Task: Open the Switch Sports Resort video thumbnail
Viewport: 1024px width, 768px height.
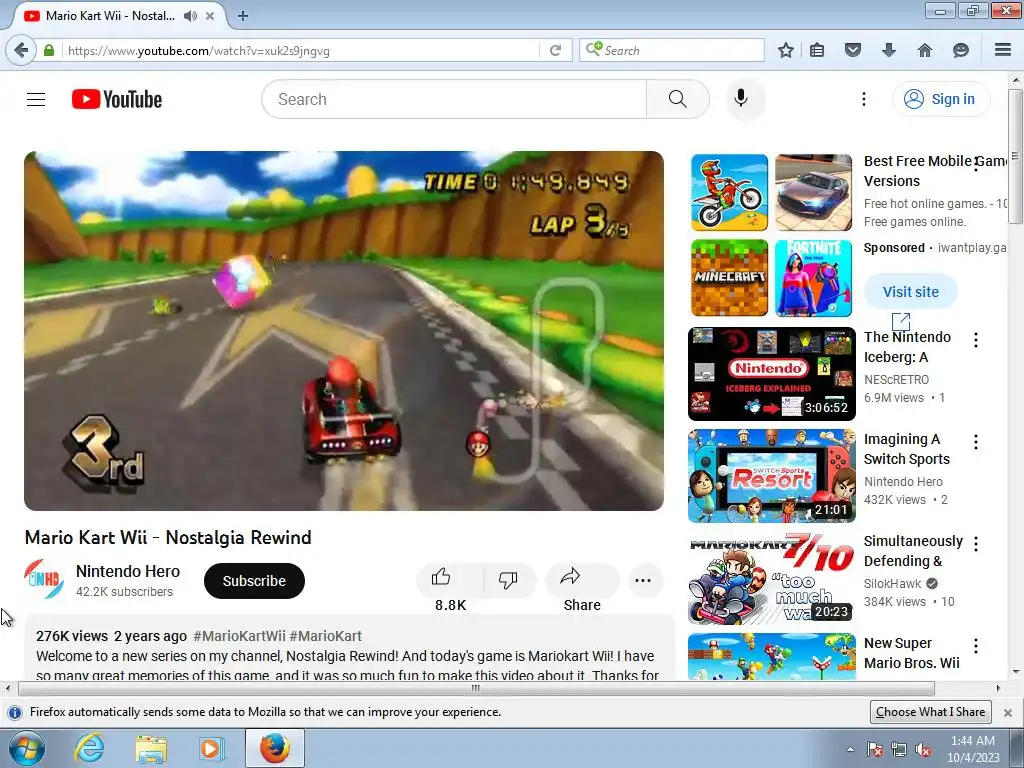Action: [771, 475]
